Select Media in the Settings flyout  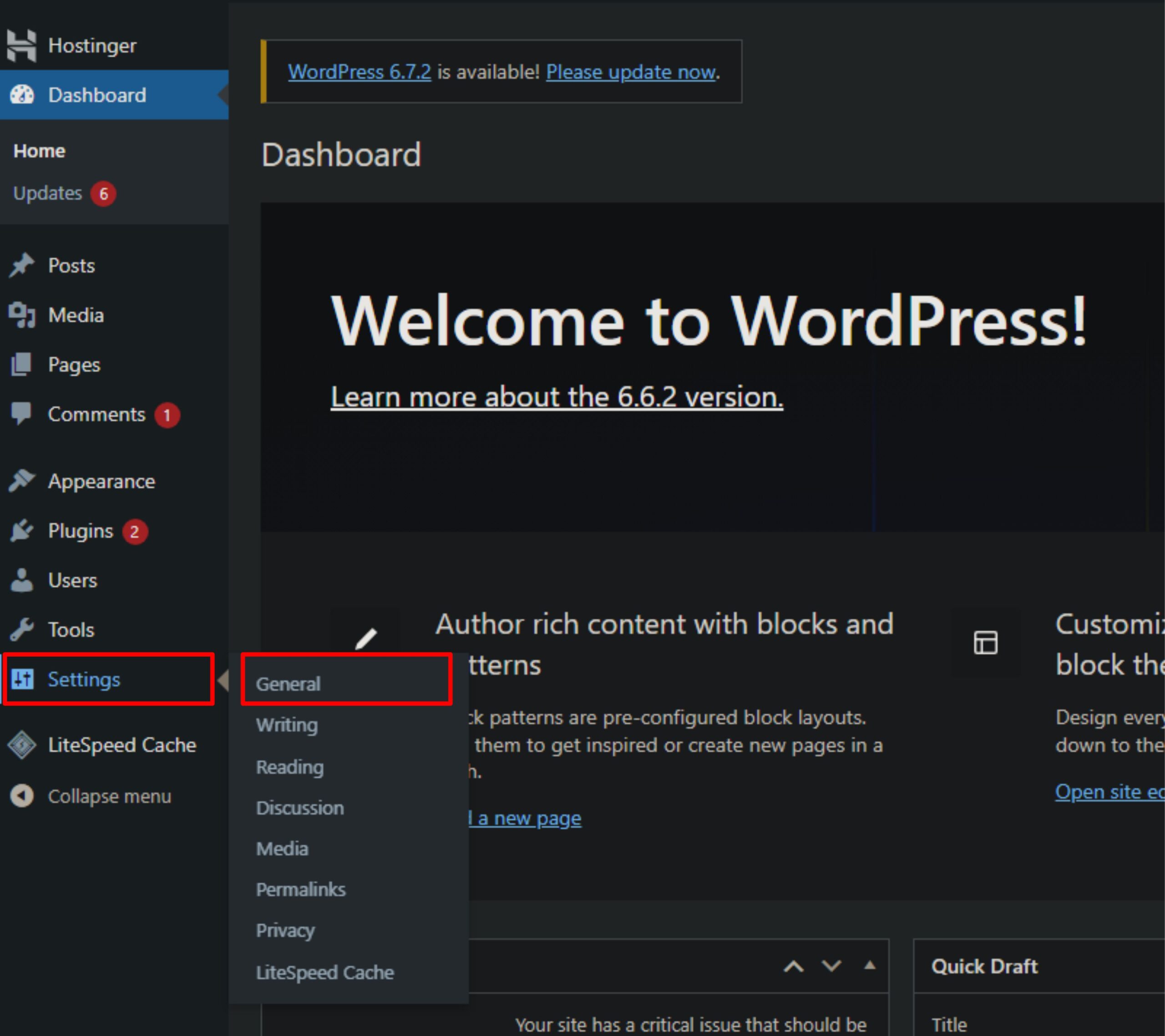pyautogui.click(x=348, y=849)
